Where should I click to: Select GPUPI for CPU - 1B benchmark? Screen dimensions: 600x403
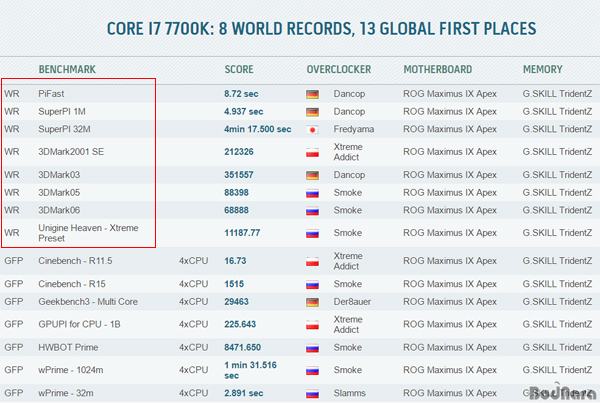[79, 324]
